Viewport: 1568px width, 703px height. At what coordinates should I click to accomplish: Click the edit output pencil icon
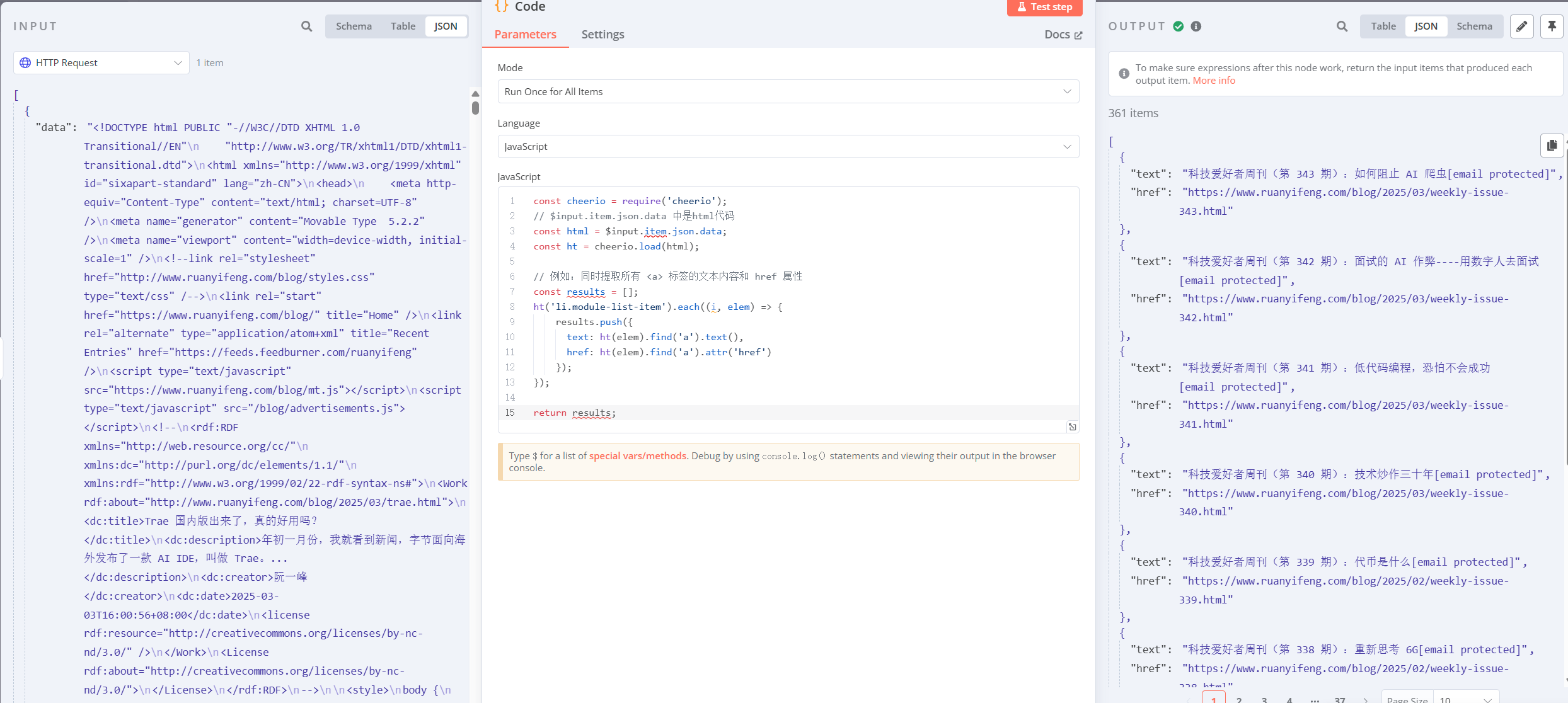[x=1521, y=26]
